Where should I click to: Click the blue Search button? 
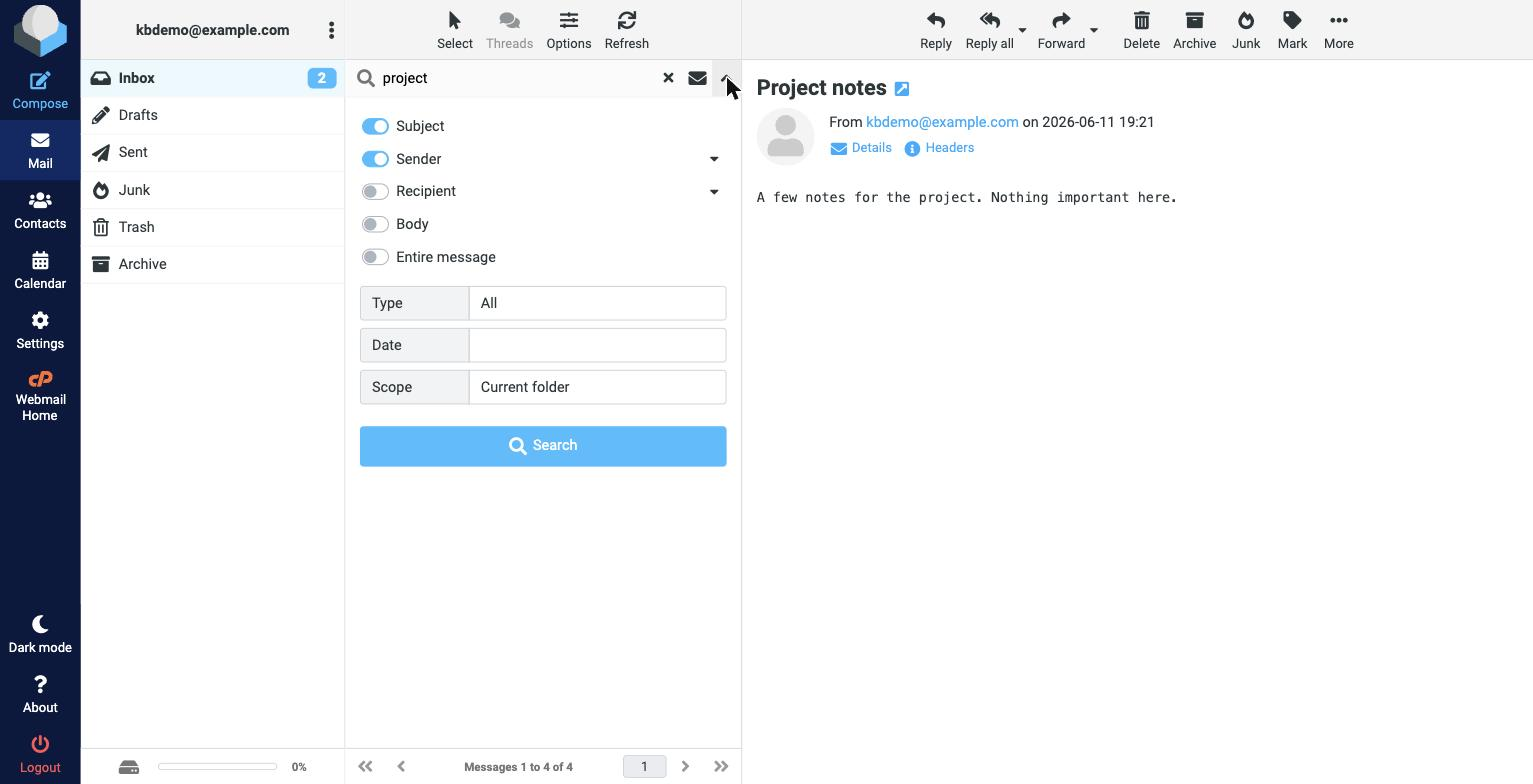tap(543, 446)
